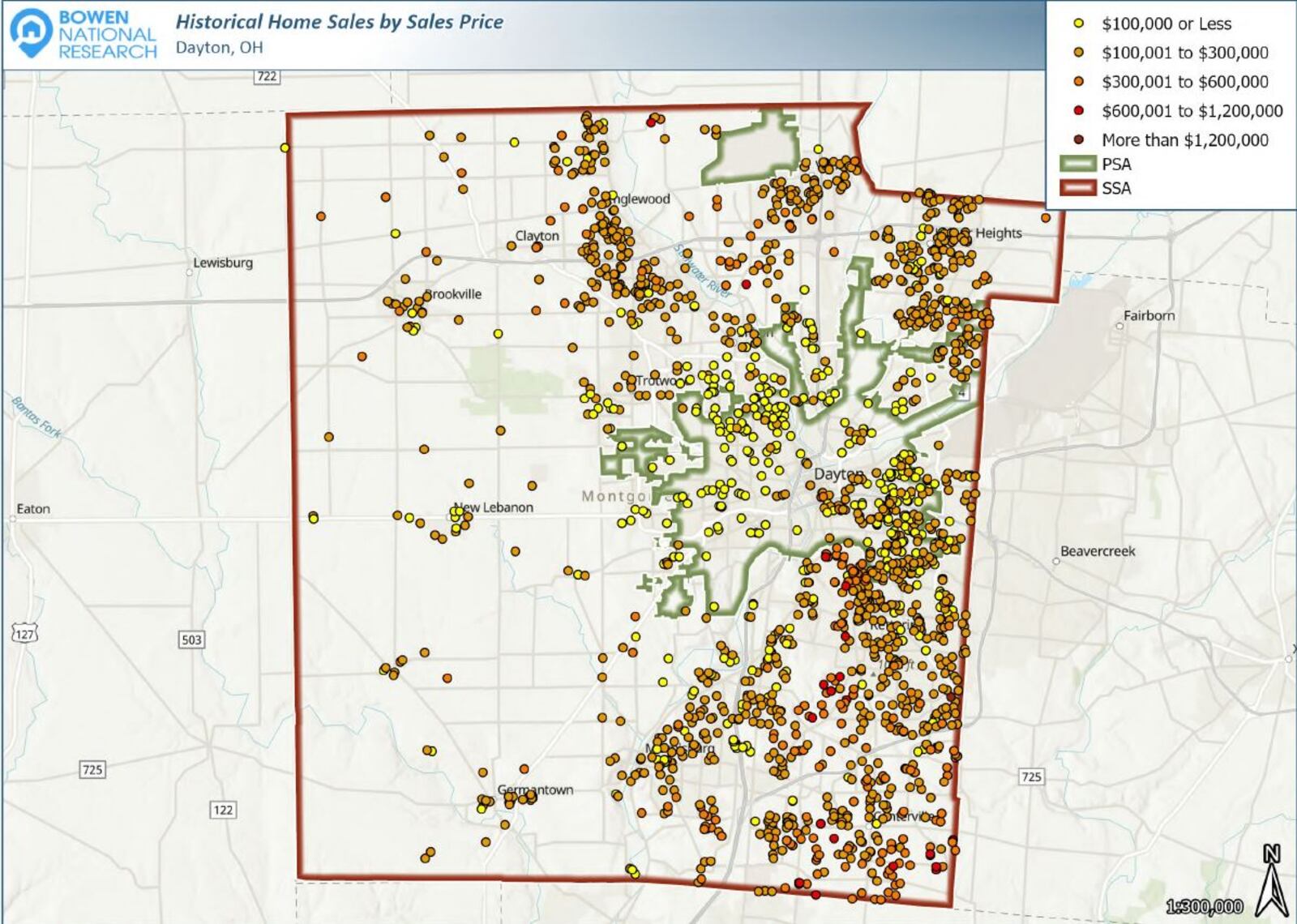Screen dimensions: 1297x924
Task: Click the north arrow compass icon
Action: pos(1271,880)
